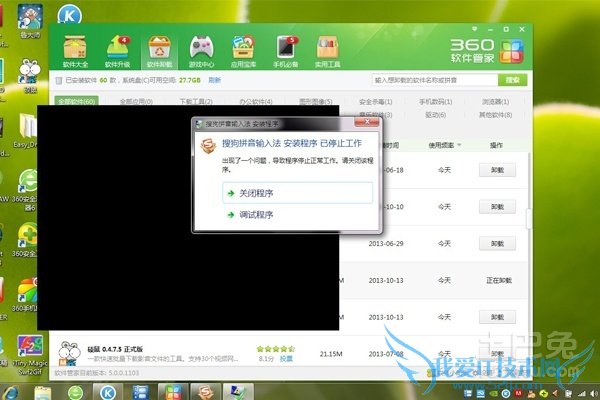The image size is (600, 400).
Task: Open the iTiny Magic Swf2Gif desktop shortcut
Action: [x=30, y=356]
